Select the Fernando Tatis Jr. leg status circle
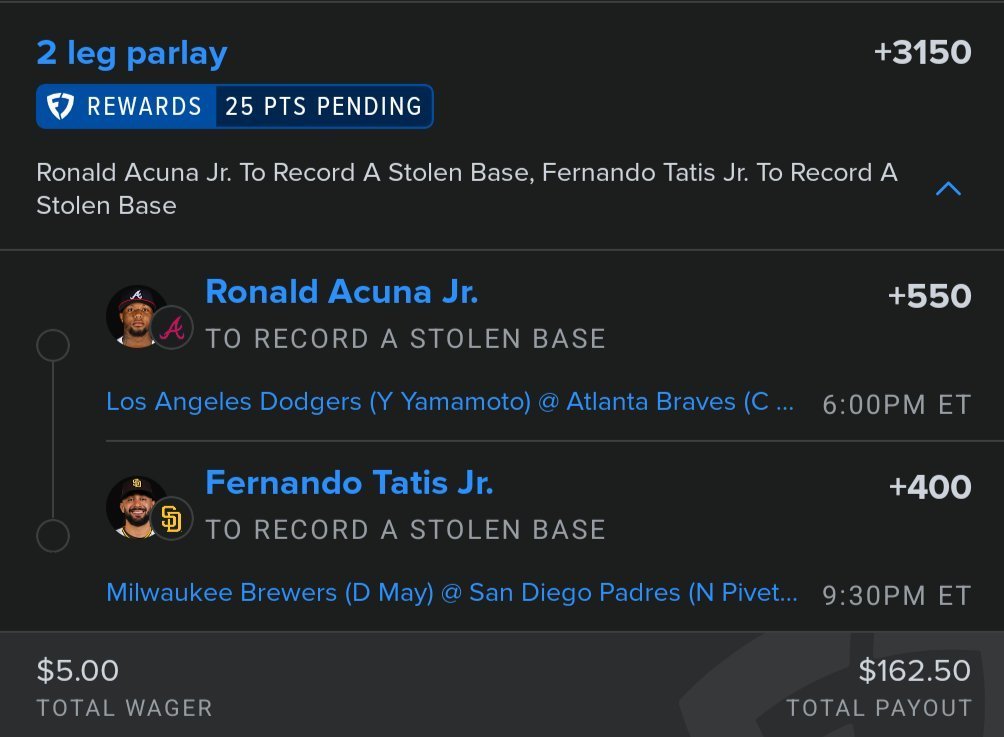Screen dimensions: 1004x737 pyautogui.click(x=53, y=535)
